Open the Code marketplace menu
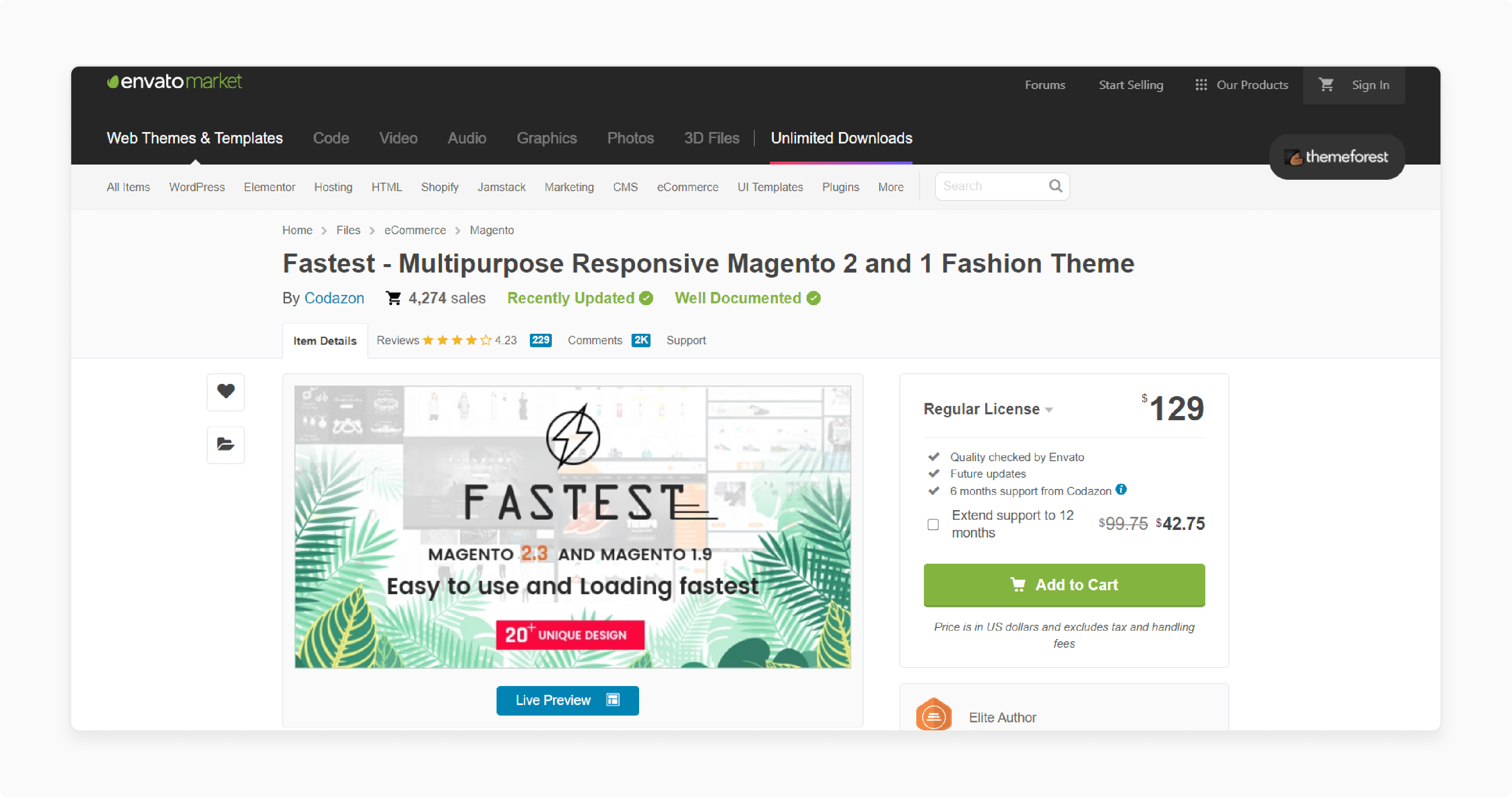The image size is (1512, 797). 331,138
